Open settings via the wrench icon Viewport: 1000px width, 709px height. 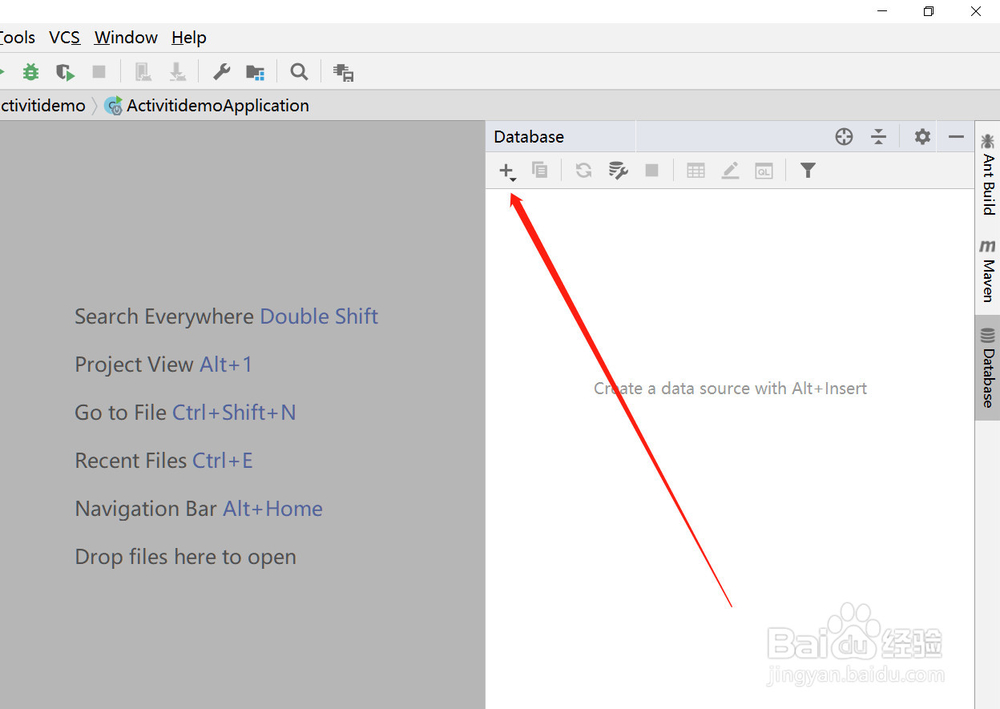coord(221,71)
